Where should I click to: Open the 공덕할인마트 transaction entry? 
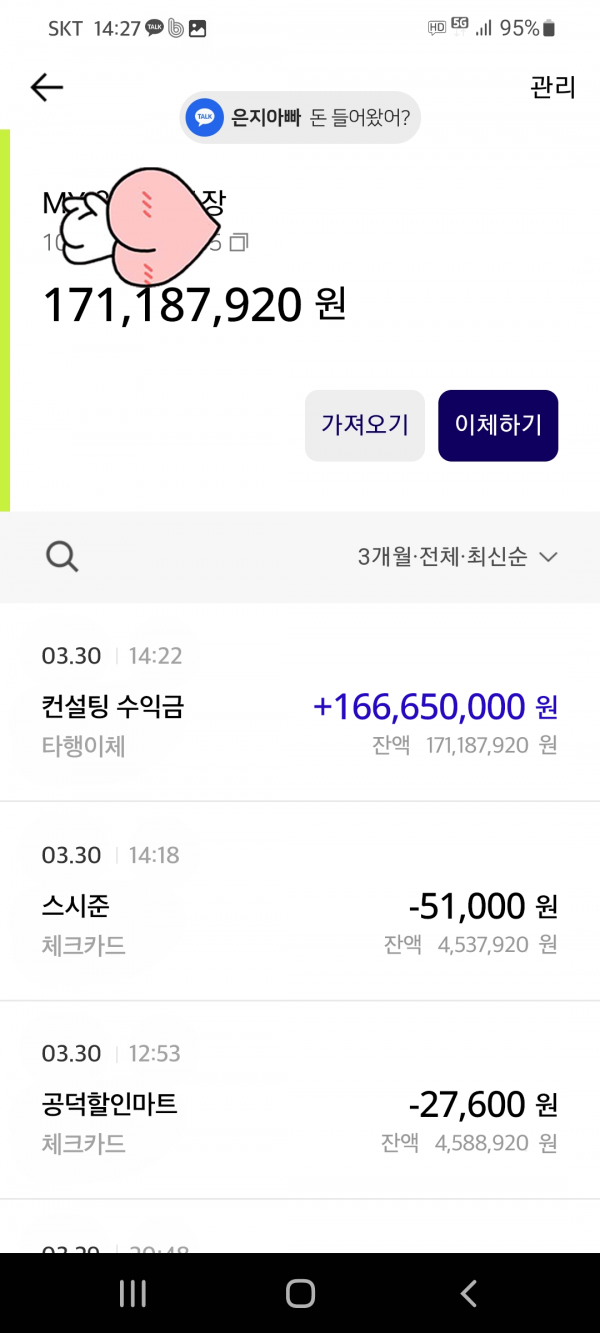[x=300, y=1100]
